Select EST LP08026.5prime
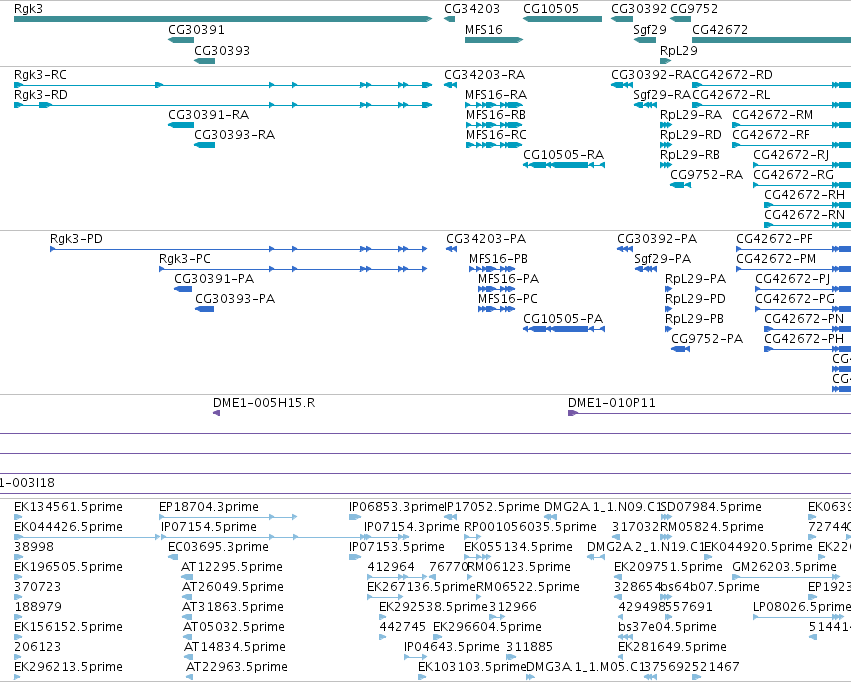Screen dimensions: 851x682 click(798, 617)
